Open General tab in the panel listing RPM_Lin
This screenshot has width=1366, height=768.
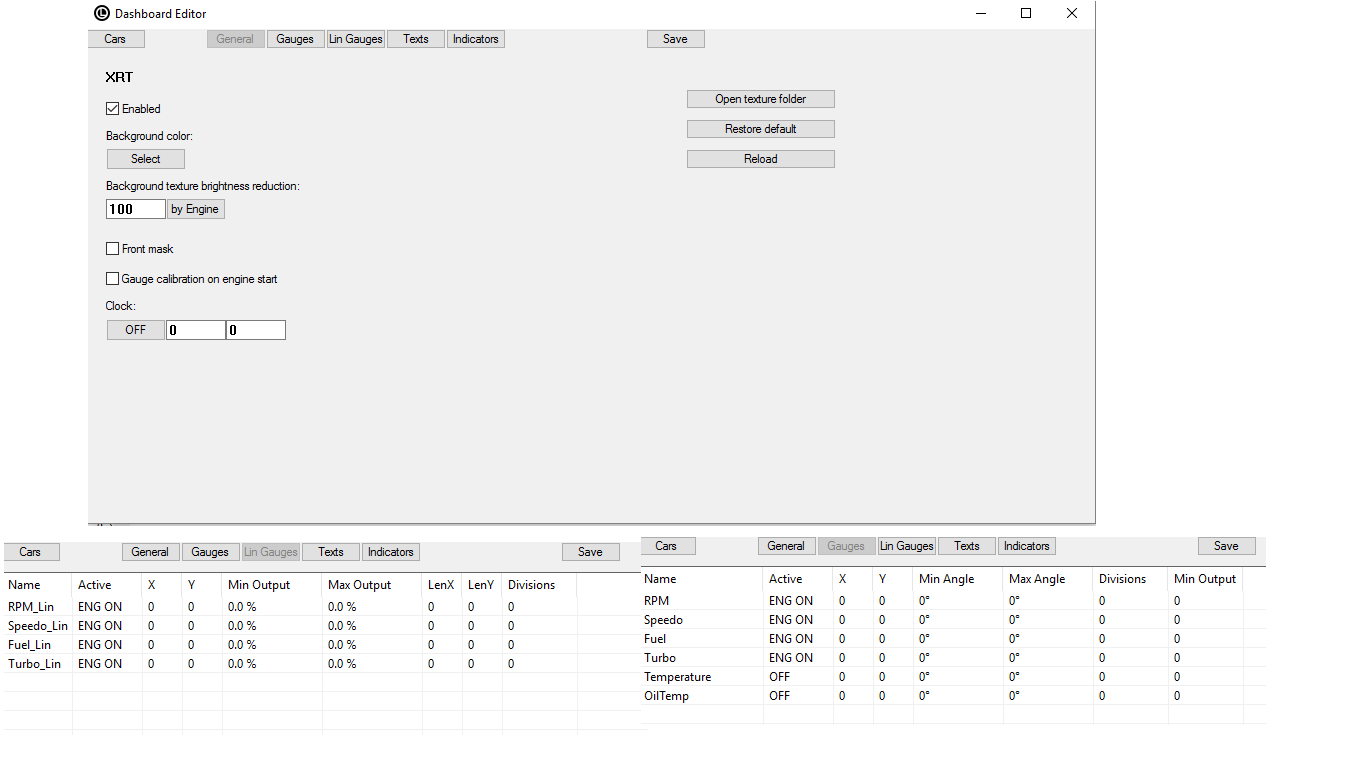tap(150, 552)
